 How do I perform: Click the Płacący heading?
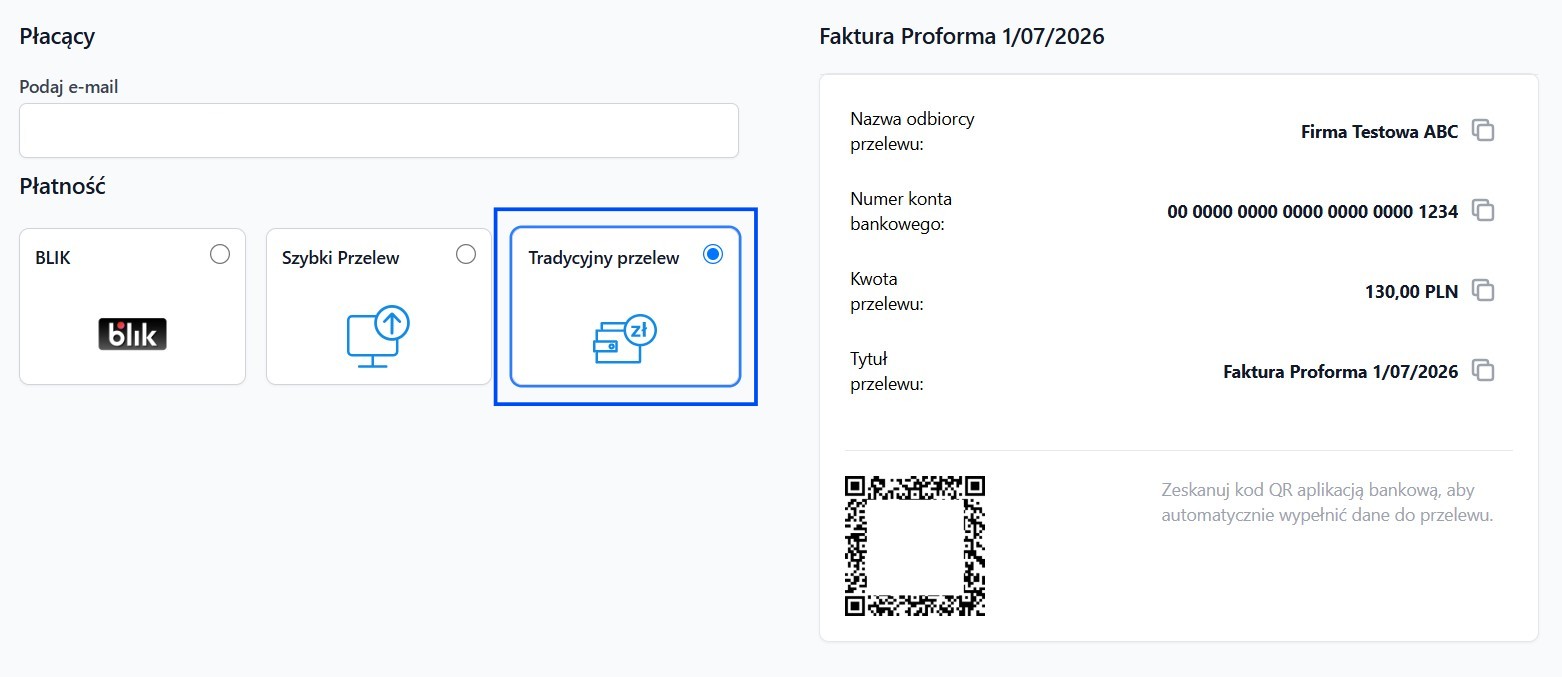[x=57, y=37]
